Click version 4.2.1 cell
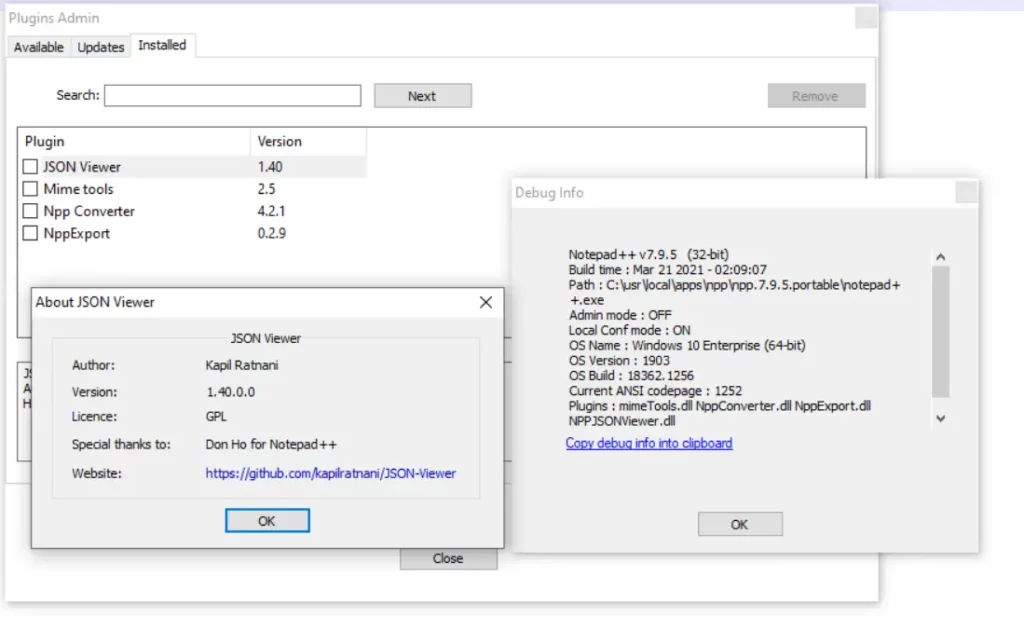 [271, 211]
